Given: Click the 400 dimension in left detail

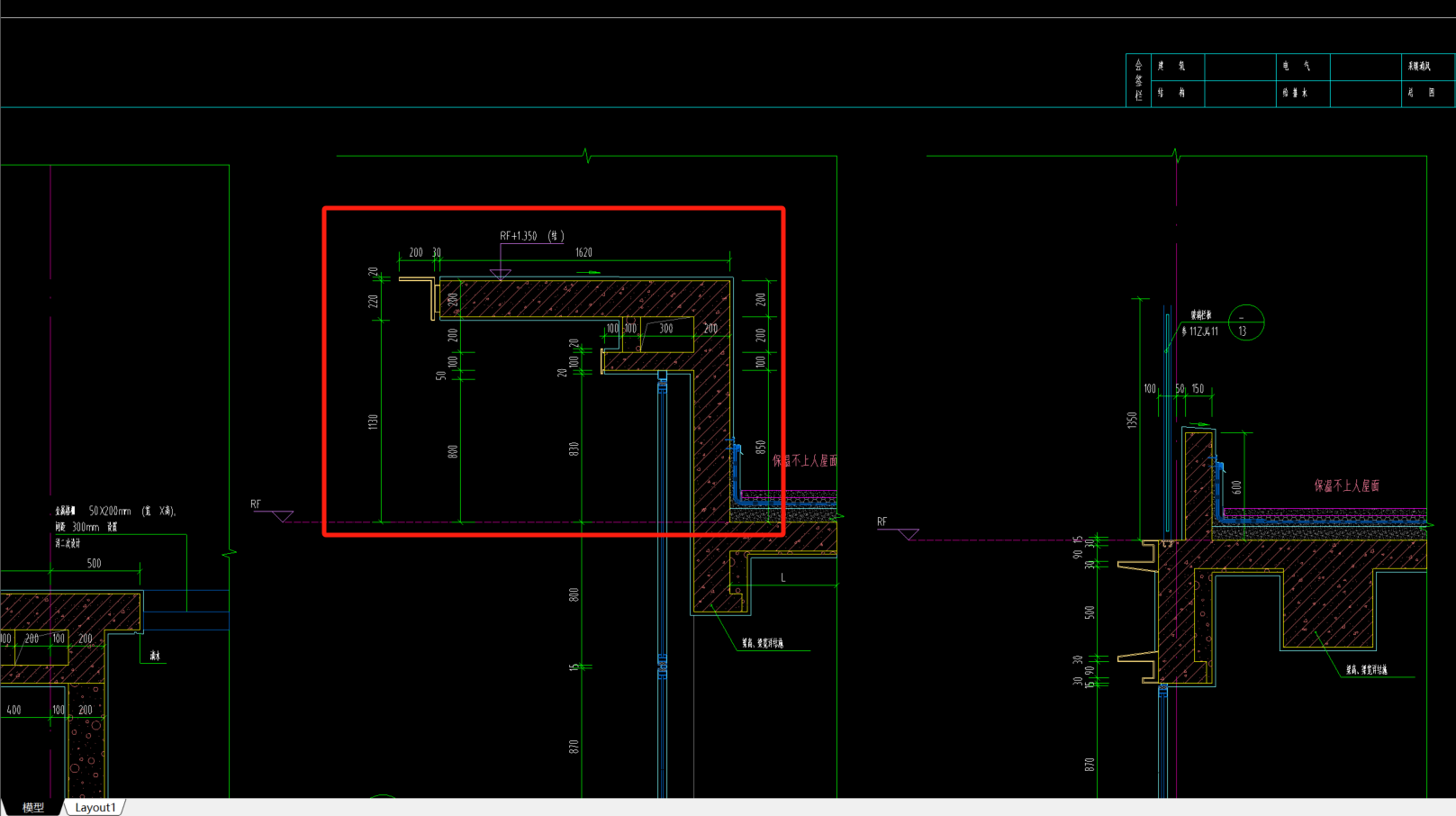Looking at the screenshot, I should [14, 711].
